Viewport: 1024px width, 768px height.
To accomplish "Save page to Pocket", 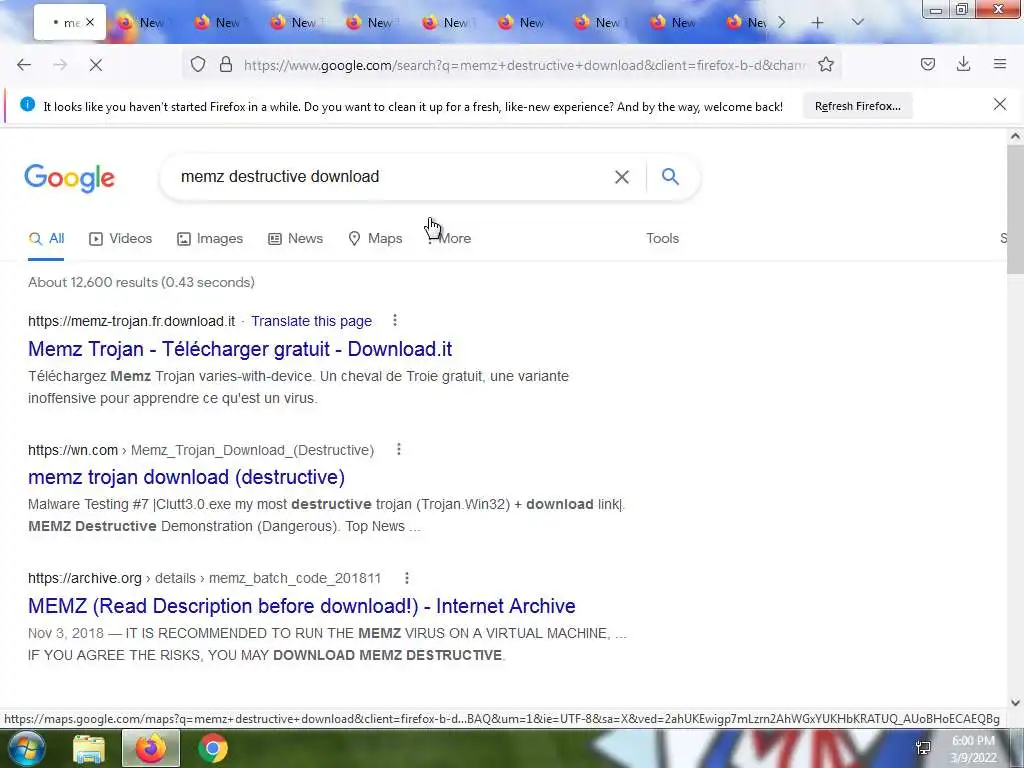I will tap(928, 65).
